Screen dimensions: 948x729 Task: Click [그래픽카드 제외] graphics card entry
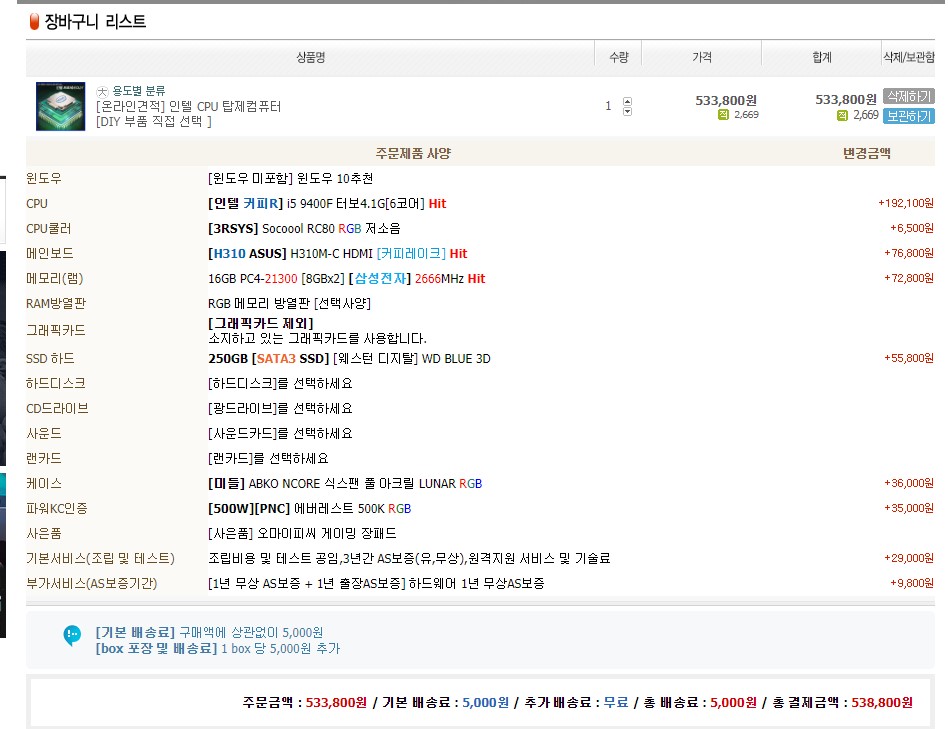261,323
